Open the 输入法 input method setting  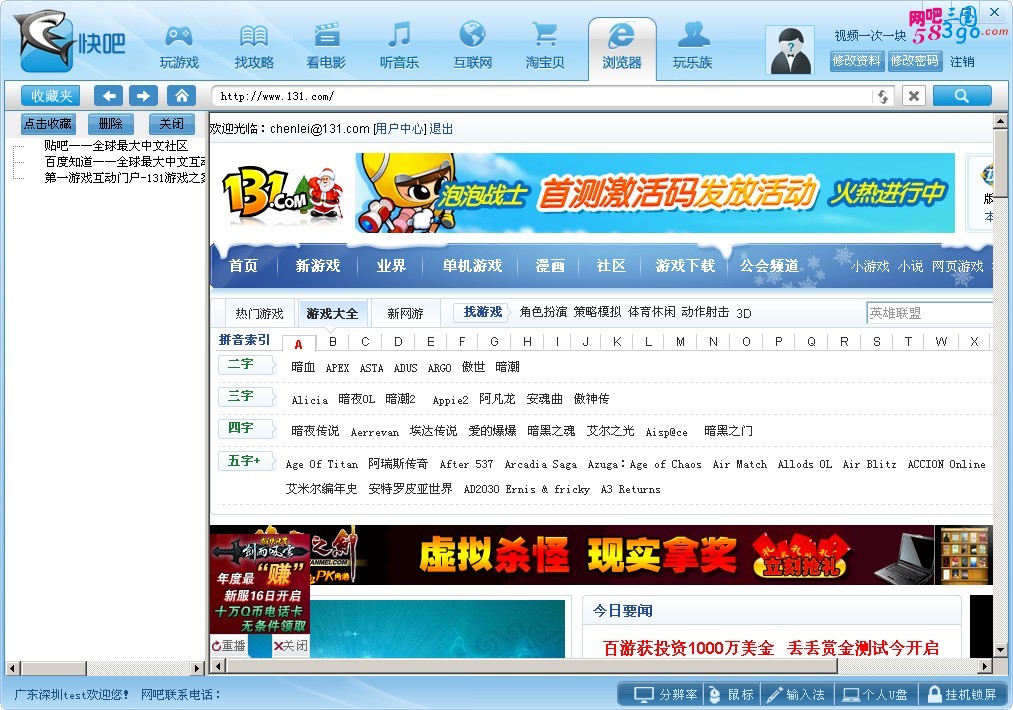pos(797,694)
